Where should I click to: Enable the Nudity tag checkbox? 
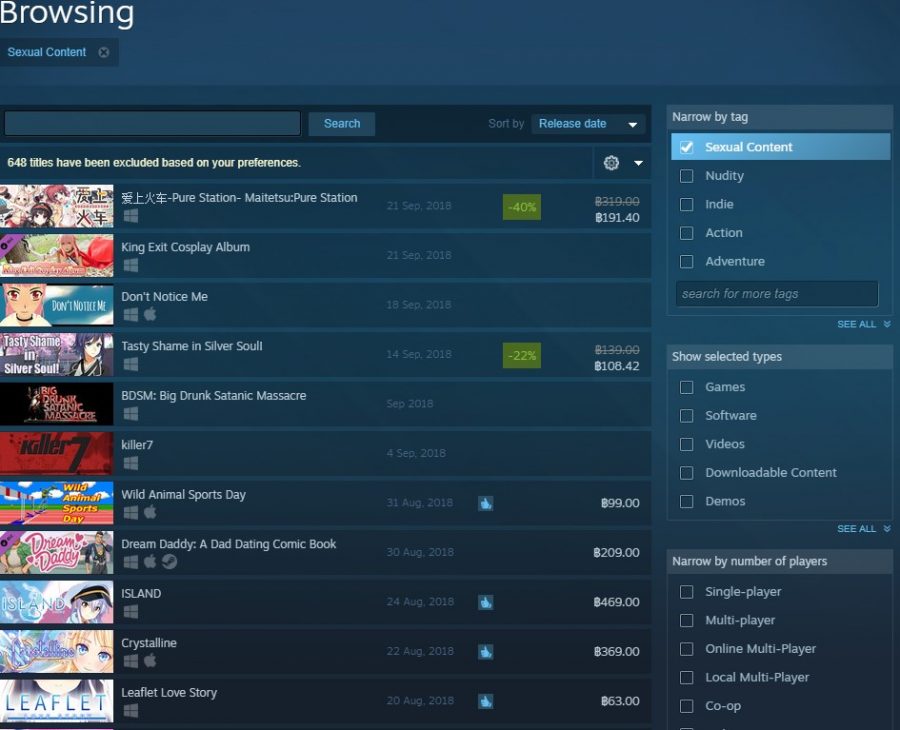click(x=686, y=176)
